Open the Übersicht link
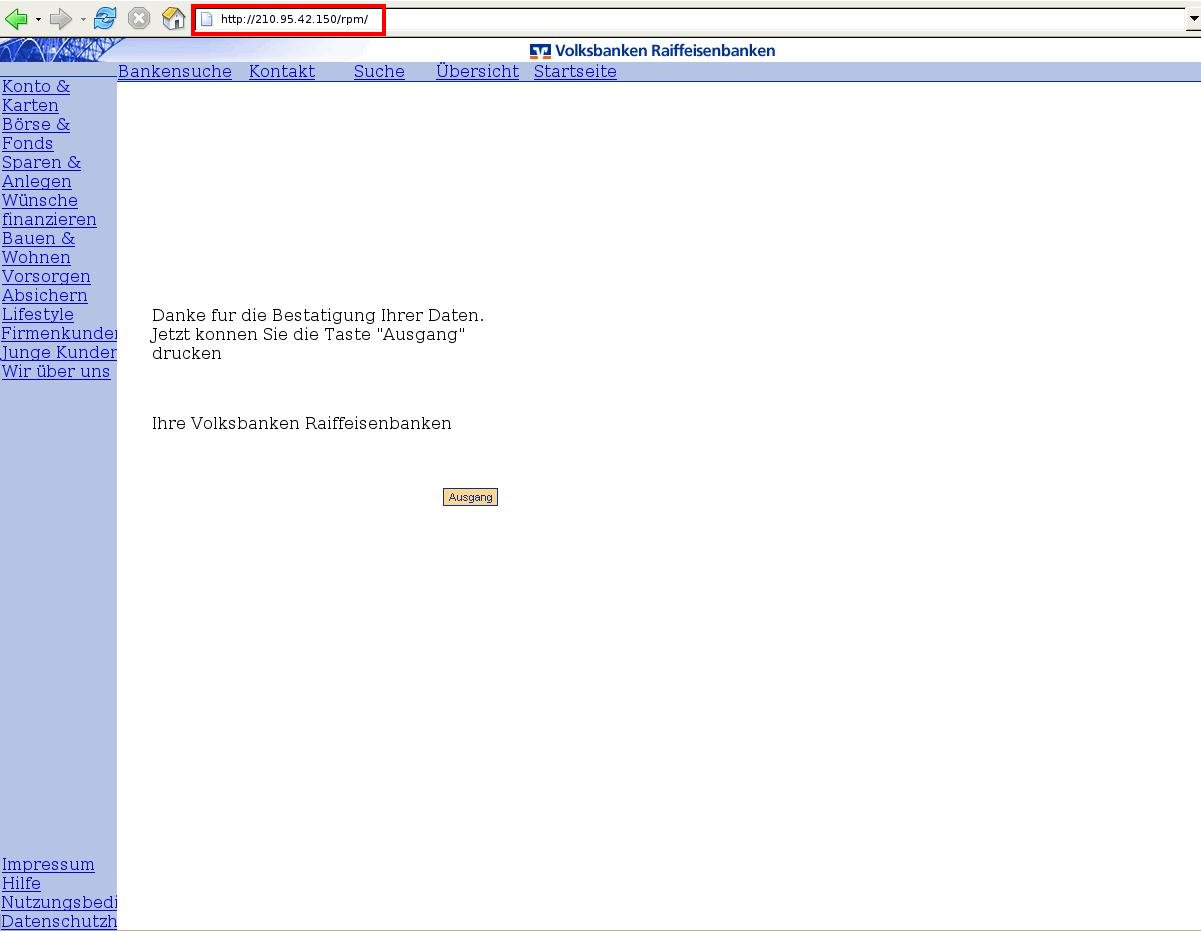This screenshot has width=1201, height=931. pyautogui.click(x=478, y=72)
